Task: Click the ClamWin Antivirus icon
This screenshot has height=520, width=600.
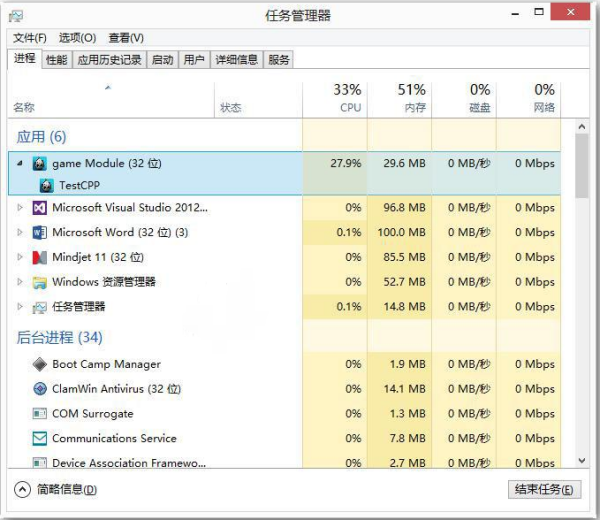Action: point(40,389)
